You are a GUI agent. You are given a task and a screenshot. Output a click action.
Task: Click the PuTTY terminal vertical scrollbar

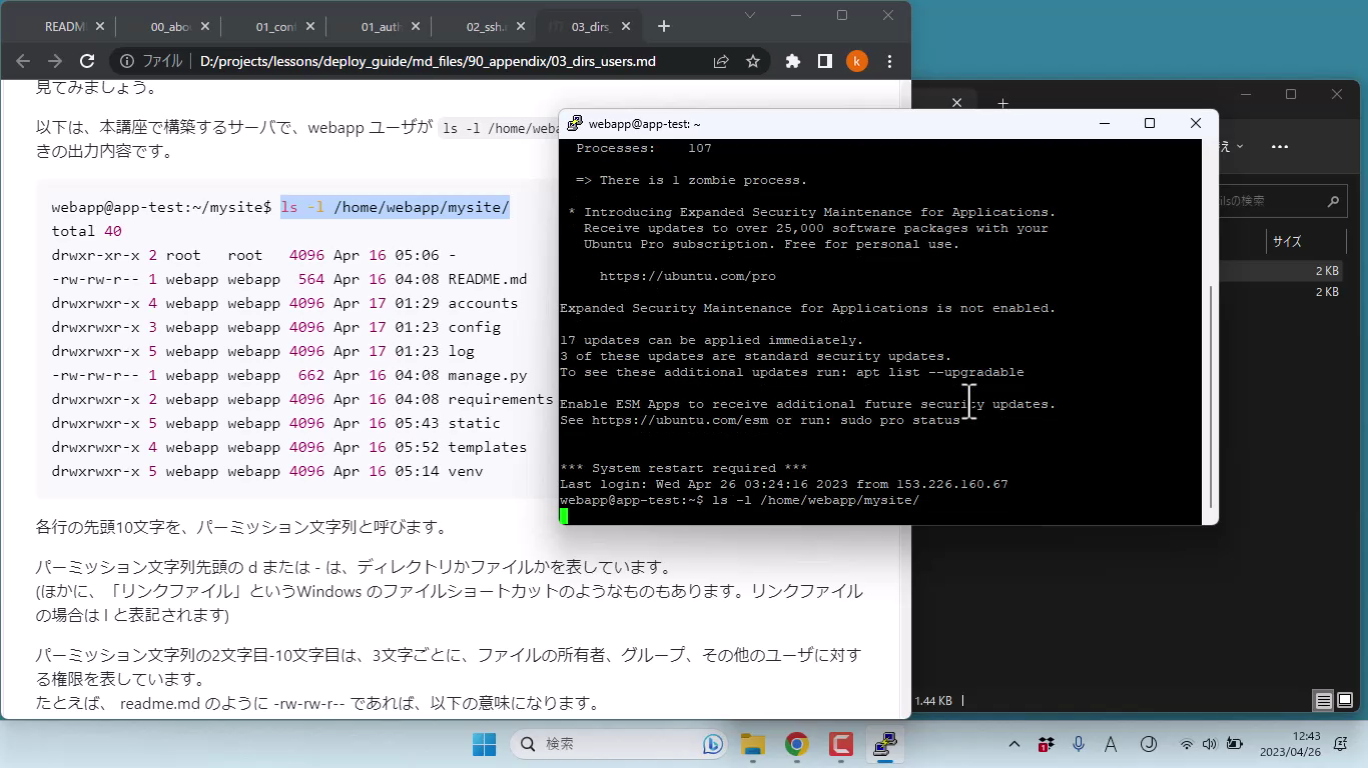point(1210,400)
